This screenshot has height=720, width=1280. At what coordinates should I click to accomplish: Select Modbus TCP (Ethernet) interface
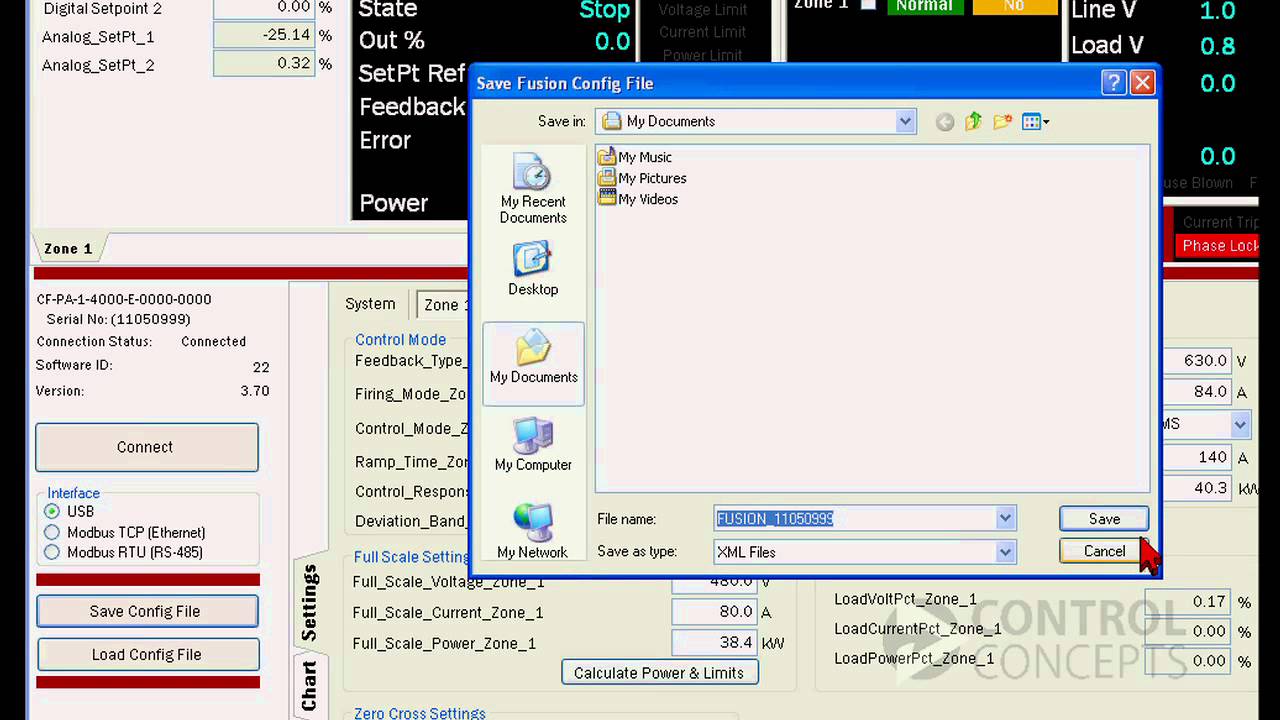[52, 532]
